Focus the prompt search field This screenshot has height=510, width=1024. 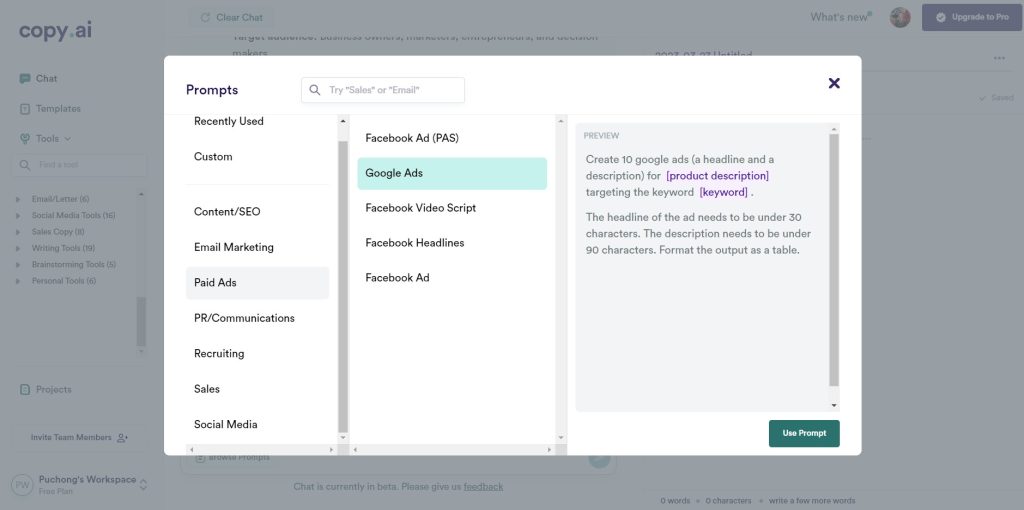coord(383,90)
